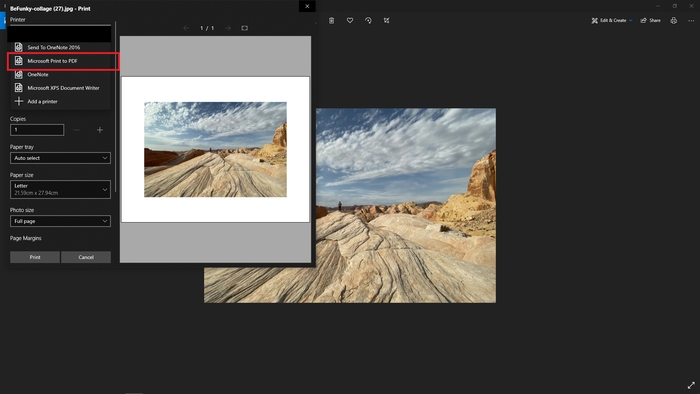Increase copies with the plus button
Image resolution: width=700 pixels, height=394 pixels.
100,130
